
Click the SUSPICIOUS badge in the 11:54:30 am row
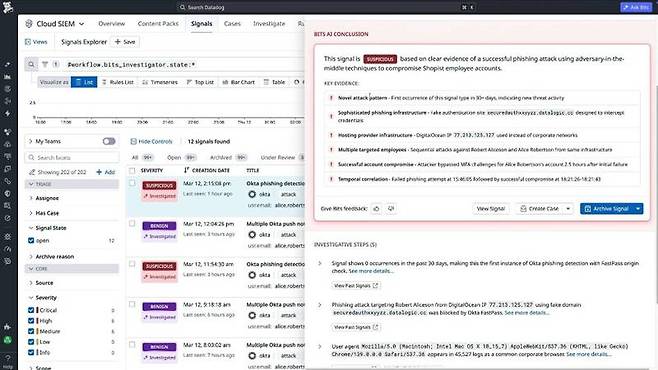coord(159,266)
